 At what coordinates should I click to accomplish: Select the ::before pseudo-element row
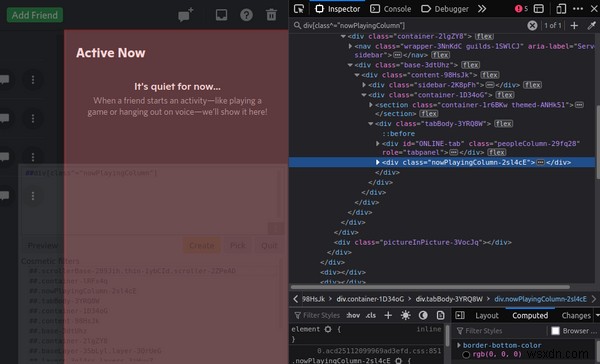[398, 134]
